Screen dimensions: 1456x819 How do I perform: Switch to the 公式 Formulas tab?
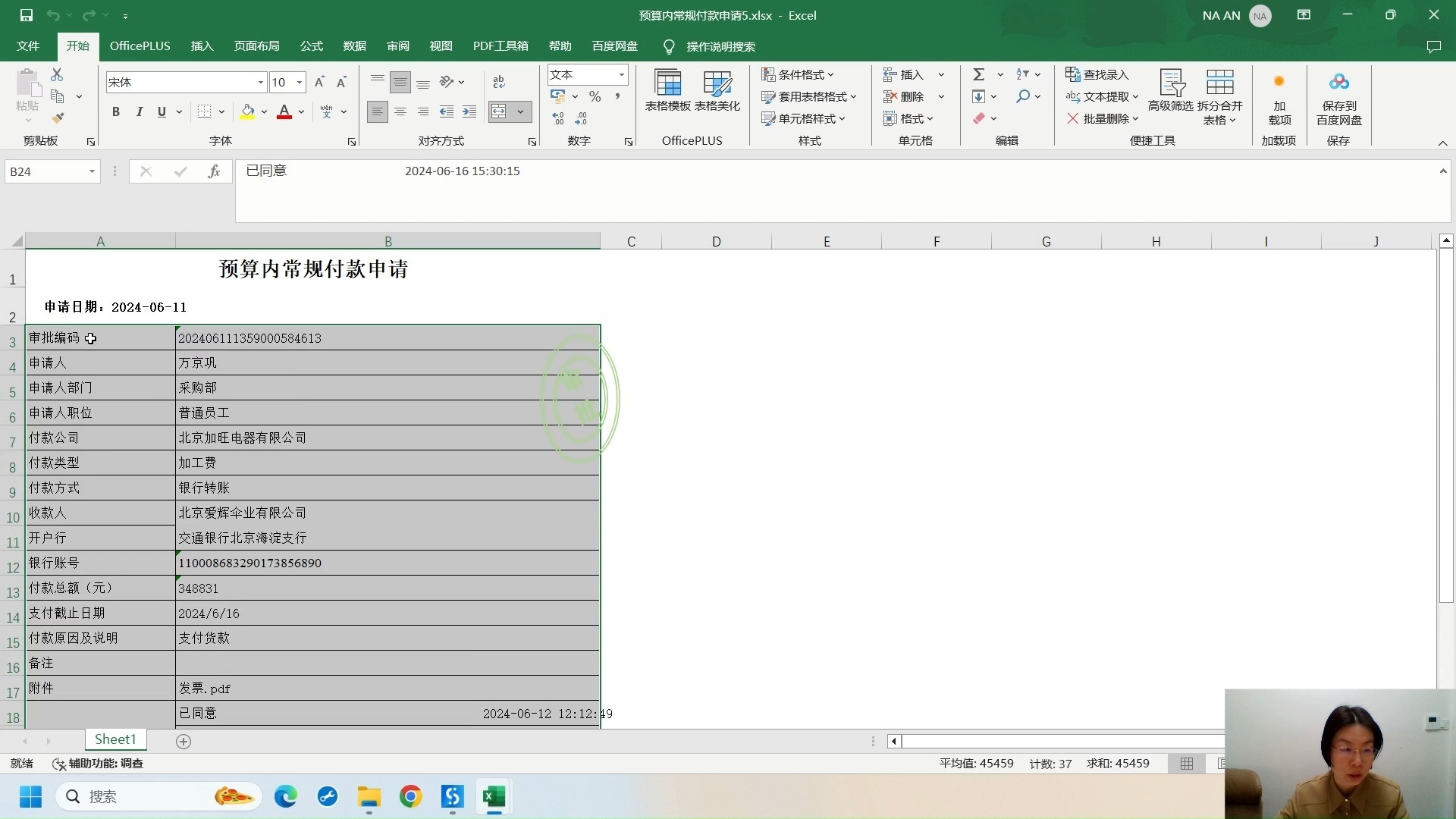click(x=312, y=46)
